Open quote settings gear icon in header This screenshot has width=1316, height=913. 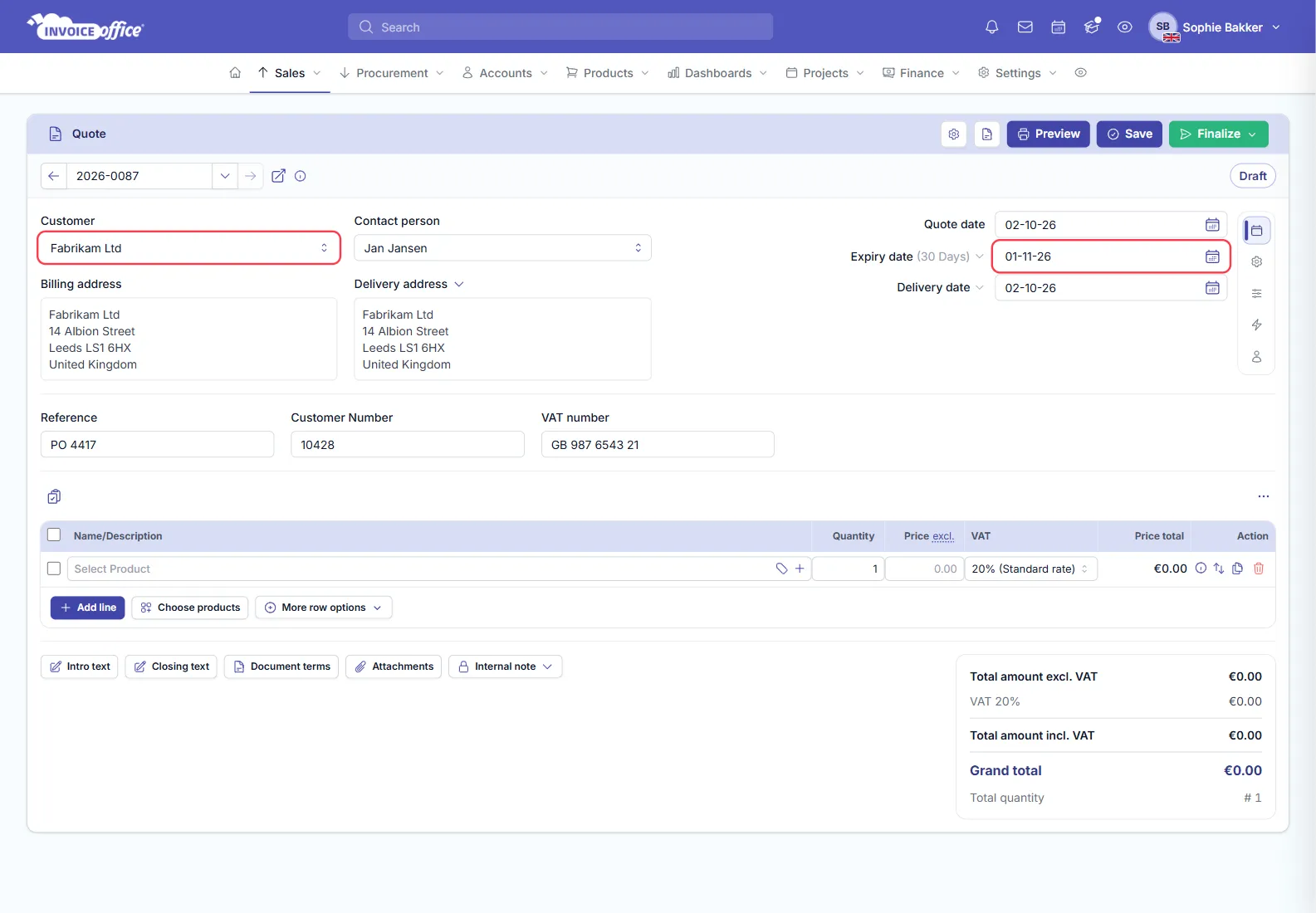tap(954, 134)
